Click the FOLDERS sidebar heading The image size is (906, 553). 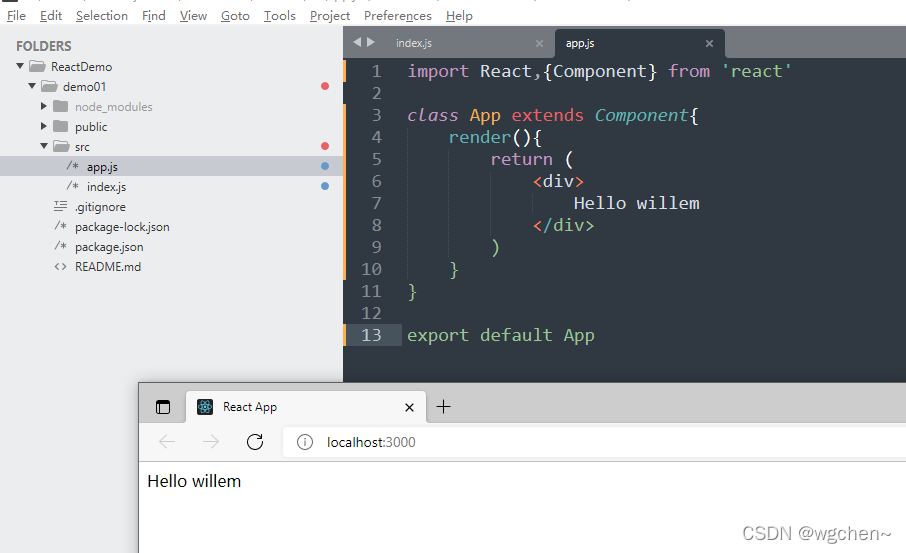pos(44,46)
